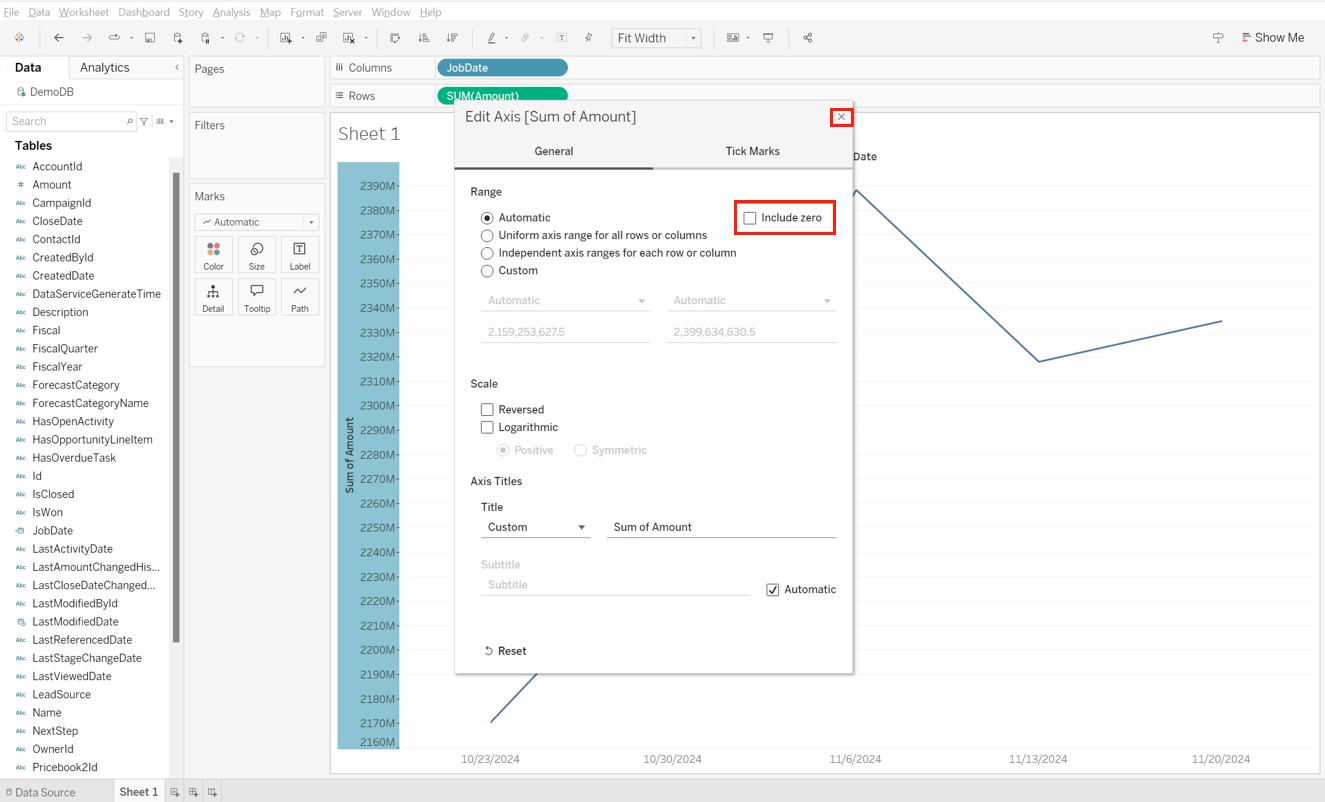Open the Size mark property
This screenshot has width=1325, height=802.
click(x=257, y=255)
